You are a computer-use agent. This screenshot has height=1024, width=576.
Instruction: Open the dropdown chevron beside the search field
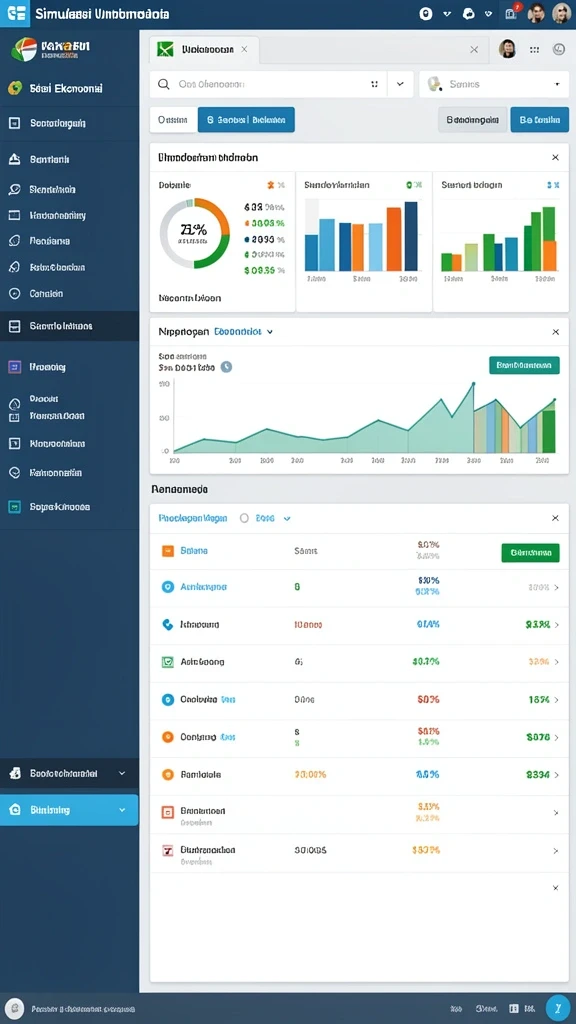(x=400, y=84)
